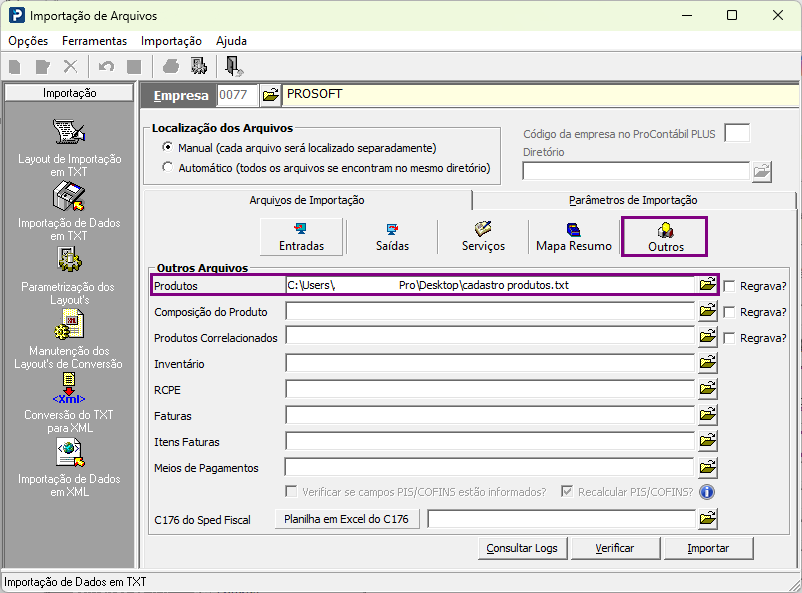Click the new document toolbar icon

(x=15, y=67)
